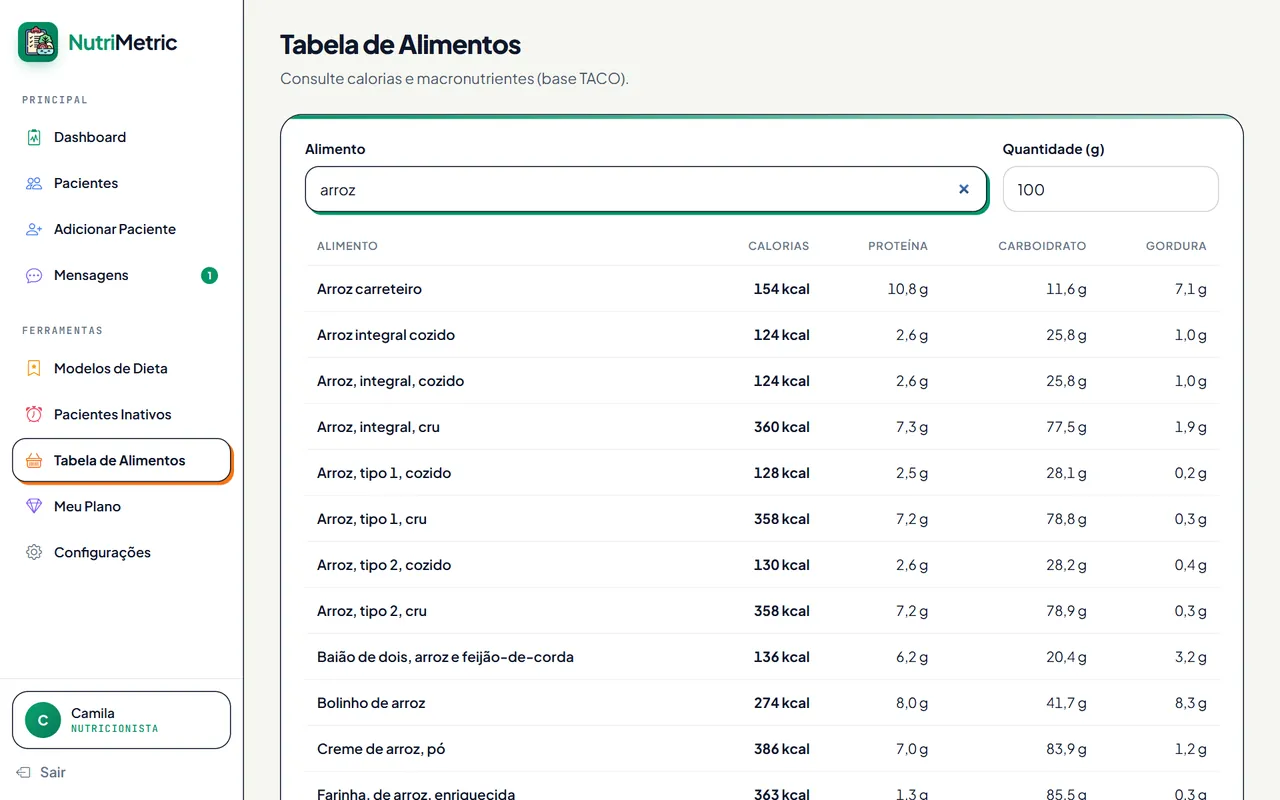Viewport: 1280px width, 800px height.
Task: Focus the Alimento search input
Action: tap(646, 189)
